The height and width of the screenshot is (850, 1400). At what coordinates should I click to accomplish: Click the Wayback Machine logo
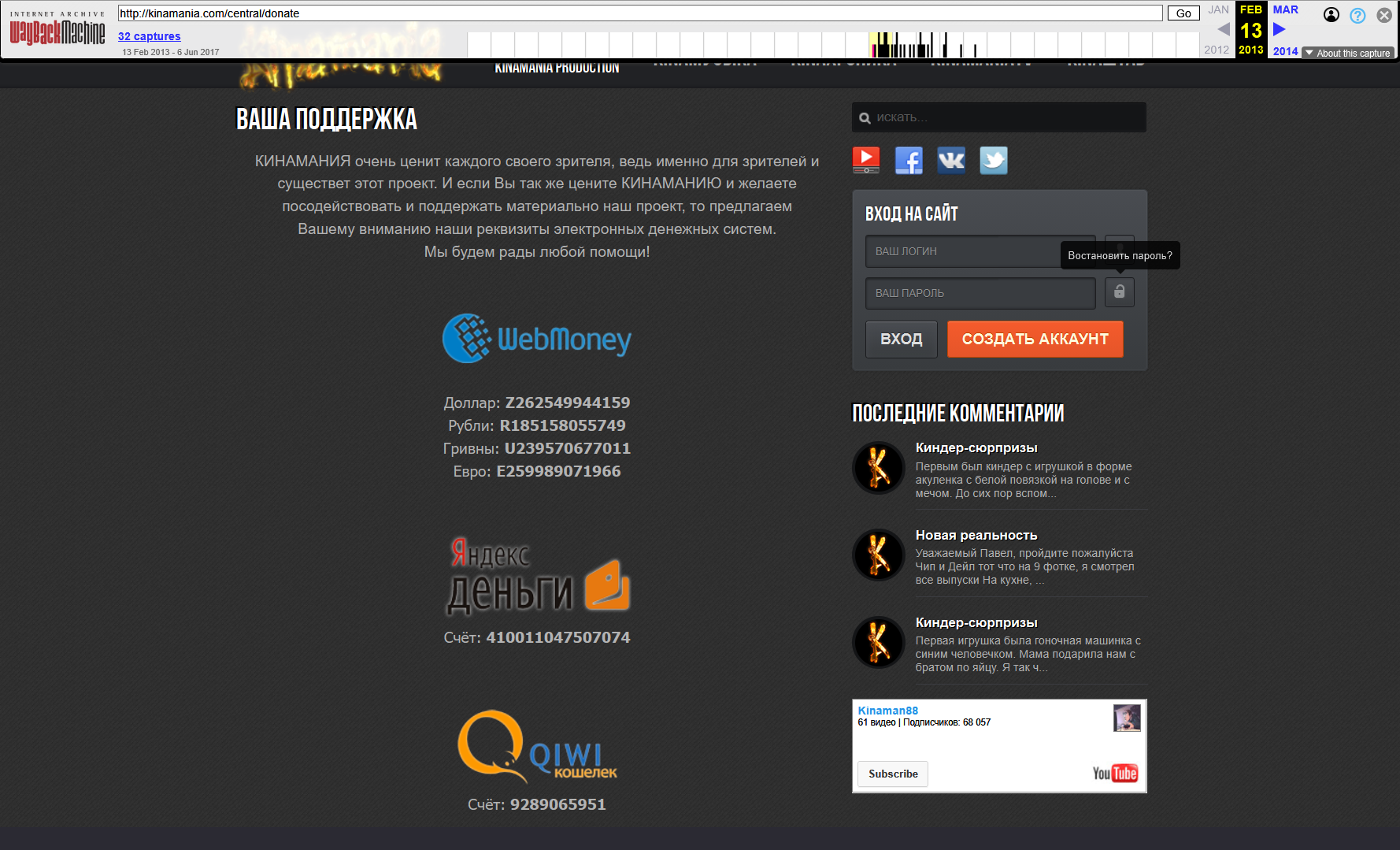pos(57,29)
